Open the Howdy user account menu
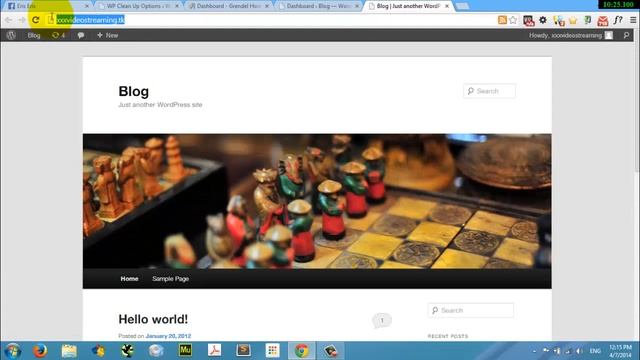This screenshot has width=640, height=360. point(571,35)
